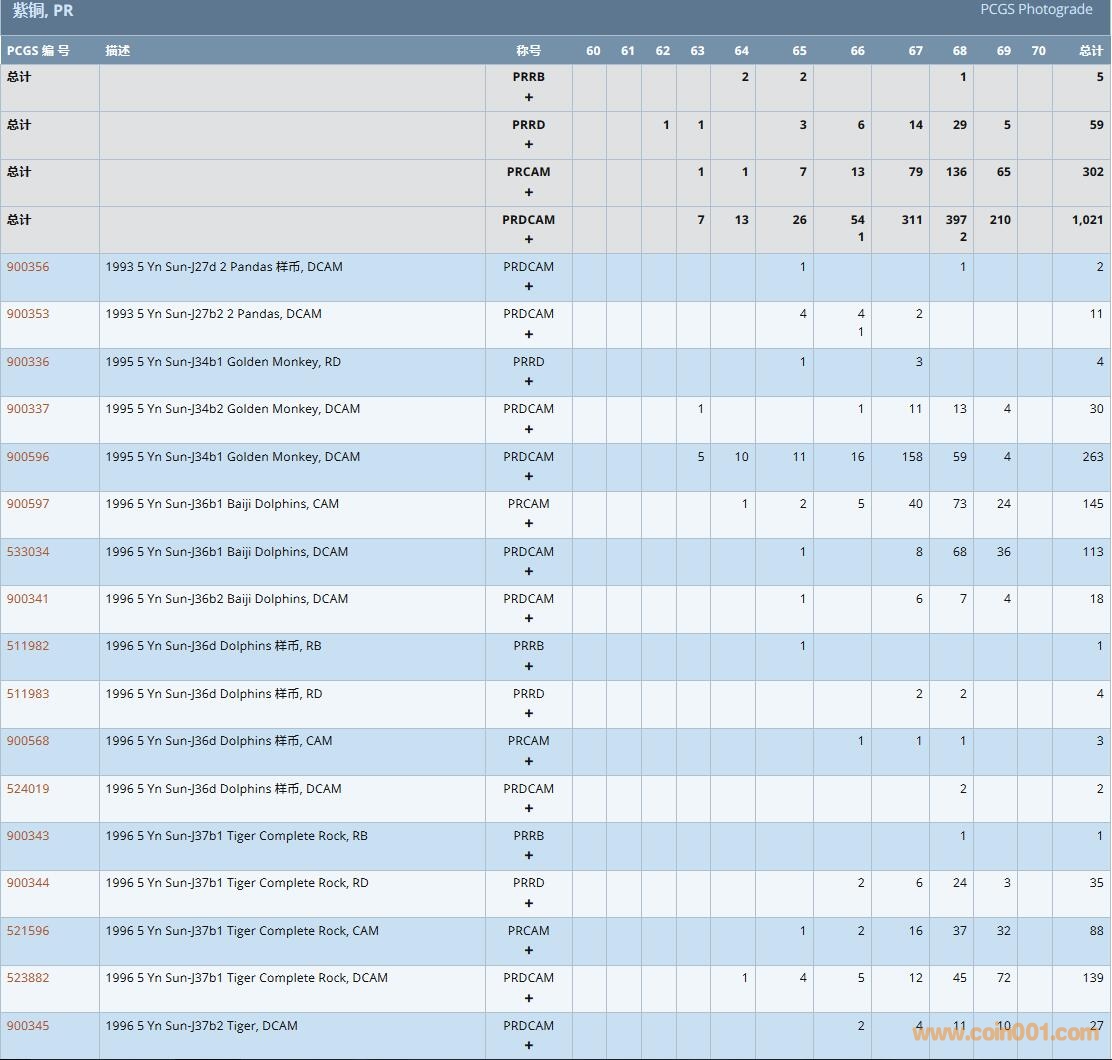This screenshot has width=1112, height=1060.
Task: Open PCGS number 900353 link
Action: pyautogui.click(x=28, y=314)
